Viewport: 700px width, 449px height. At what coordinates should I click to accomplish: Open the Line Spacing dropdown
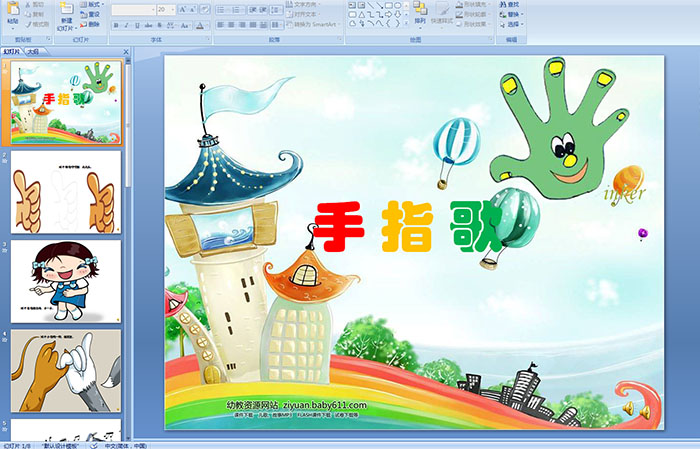(x=276, y=10)
